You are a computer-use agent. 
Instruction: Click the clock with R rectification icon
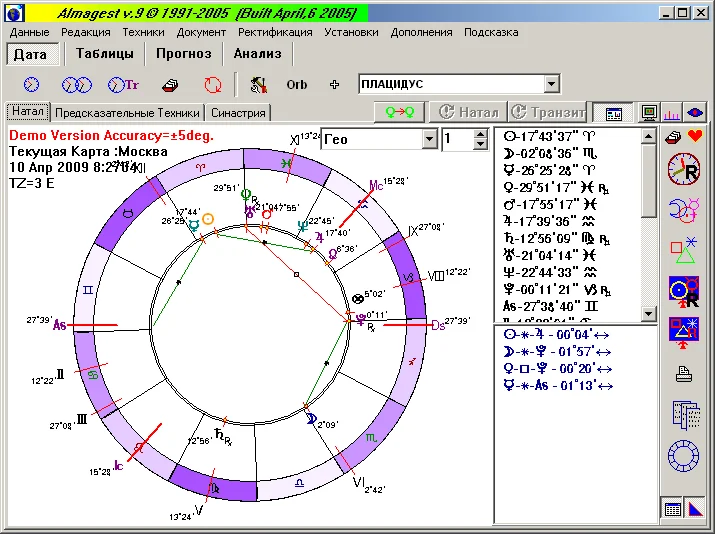684,169
